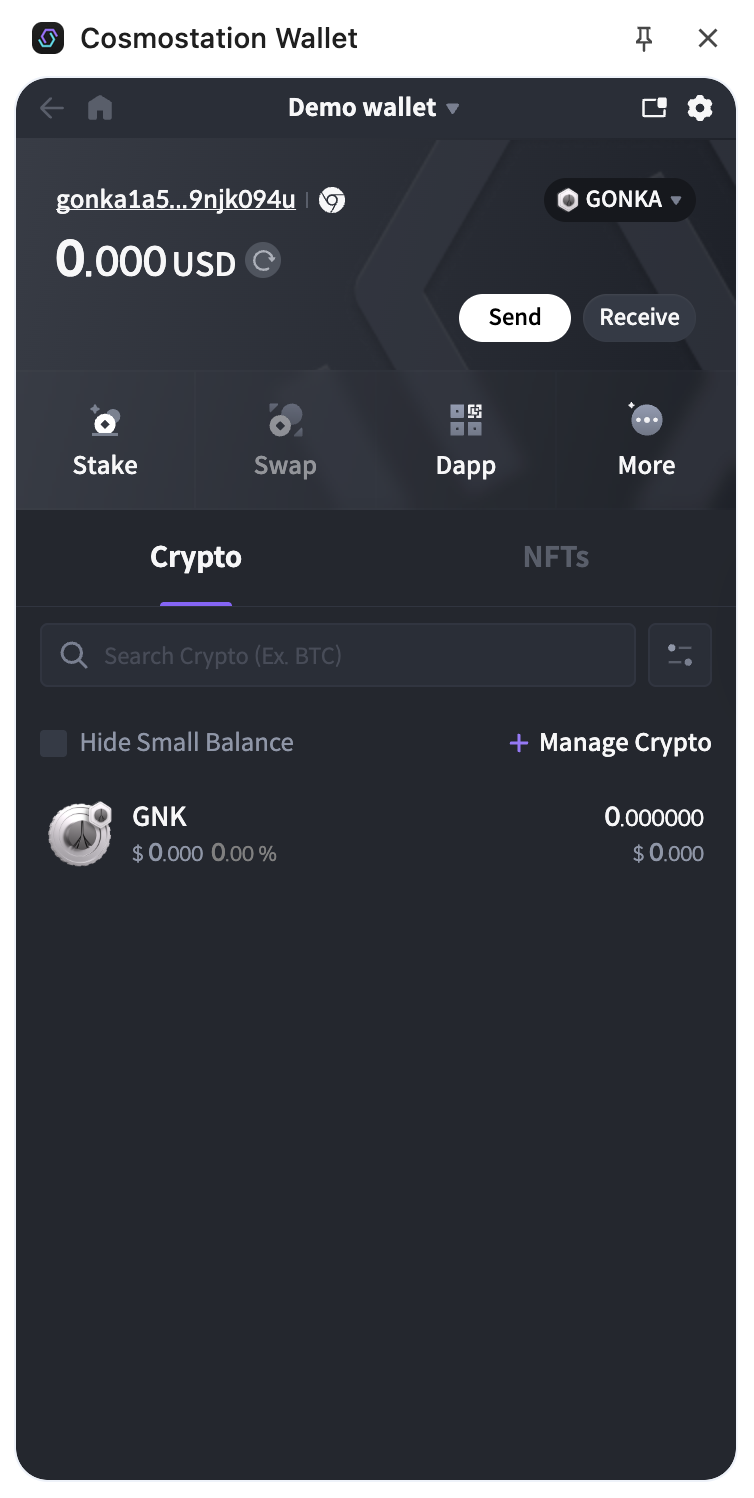Refresh the USD balance
This screenshot has height=1498, width=754.
(x=263, y=262)
